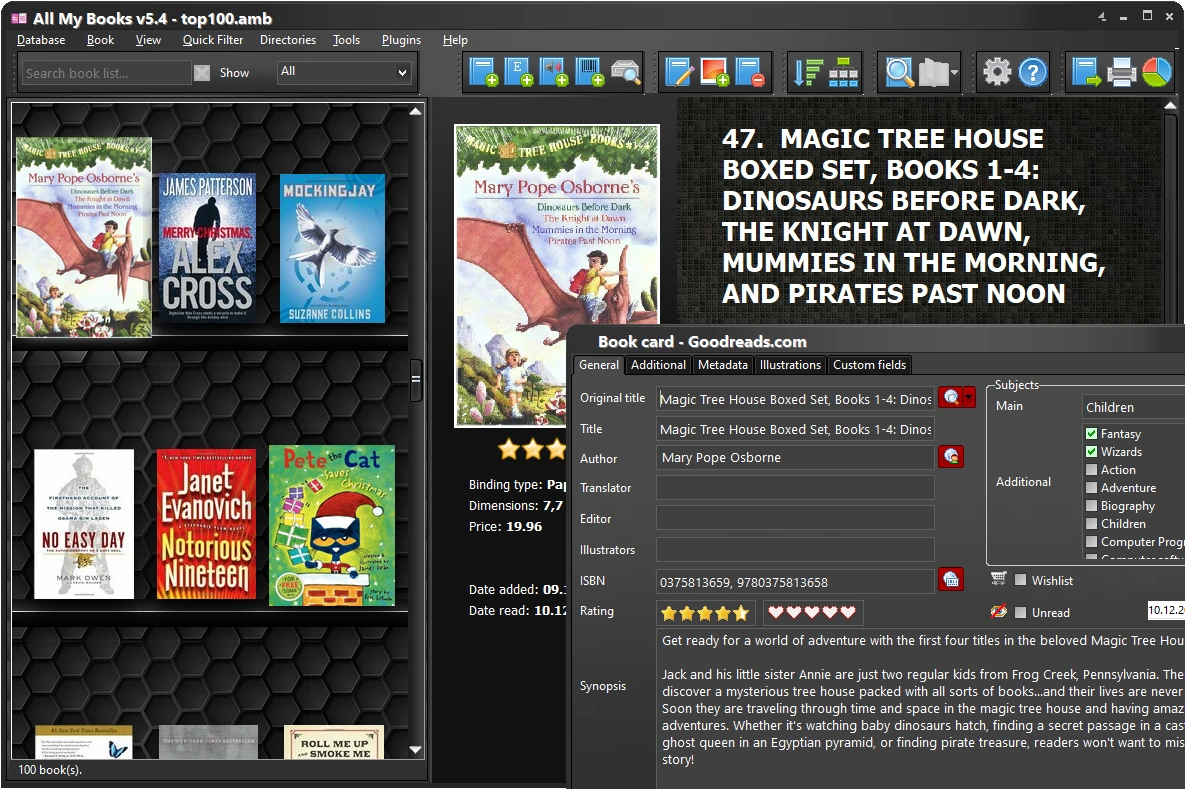Switch to the Custom fields tab

coord(869,365)
